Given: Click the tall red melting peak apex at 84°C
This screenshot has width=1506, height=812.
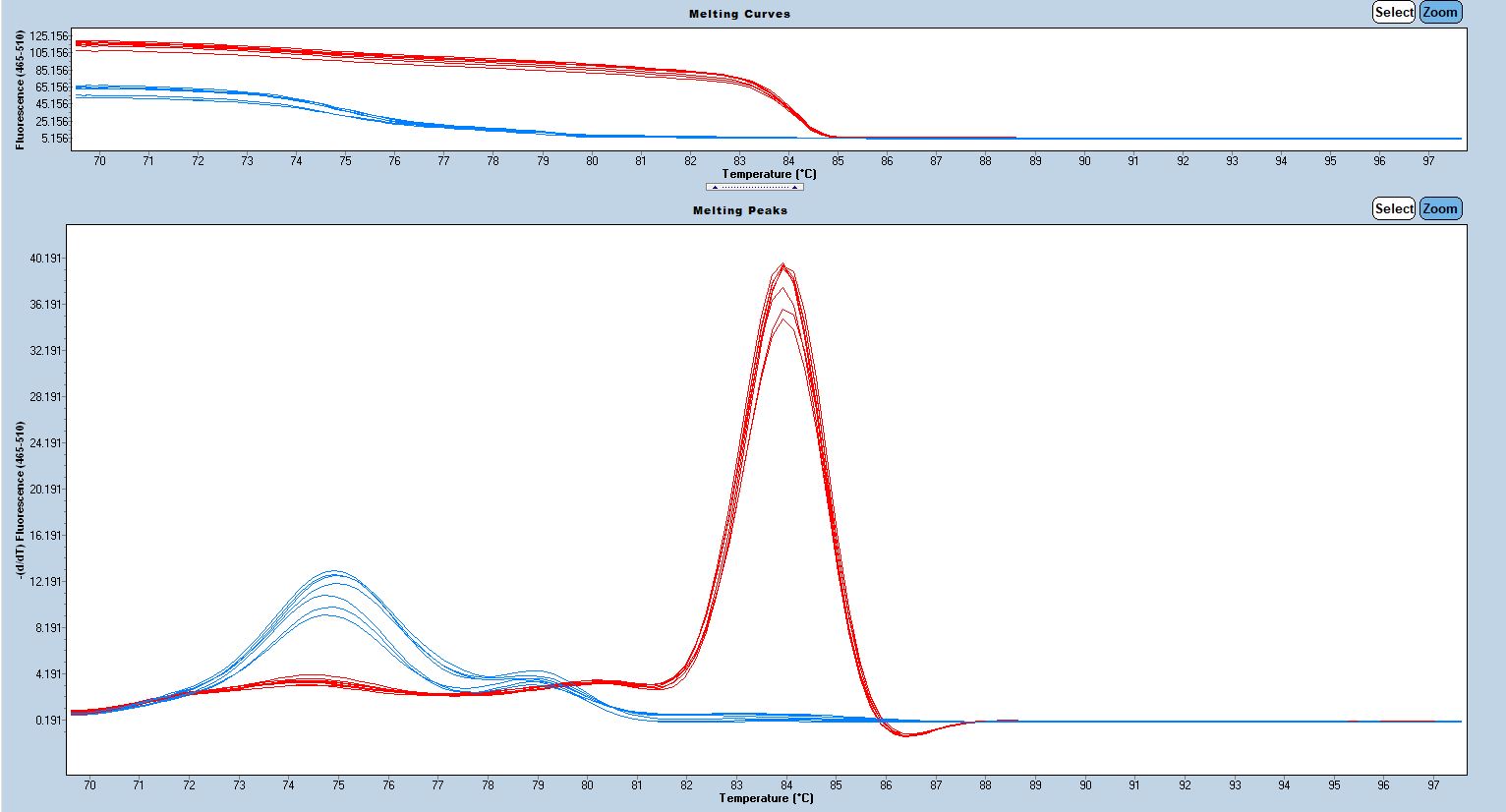Looking at the screenshot, I should coord(783,265).
